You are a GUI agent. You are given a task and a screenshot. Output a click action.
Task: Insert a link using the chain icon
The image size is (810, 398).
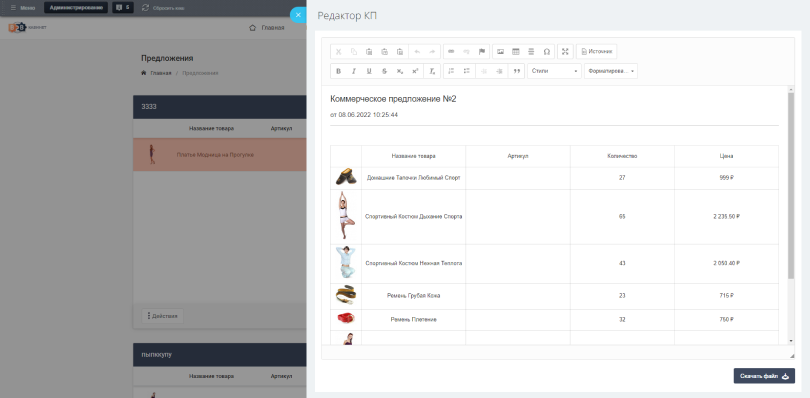tap(451, 52)
